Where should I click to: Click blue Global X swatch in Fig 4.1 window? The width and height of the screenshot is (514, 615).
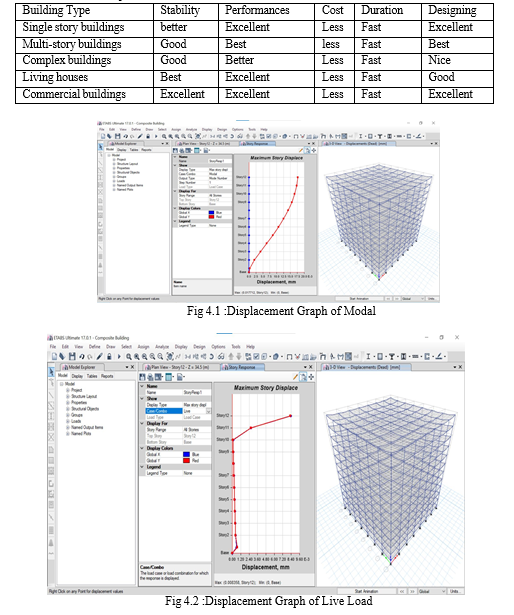pyautogui.click(x=211, y=213)
